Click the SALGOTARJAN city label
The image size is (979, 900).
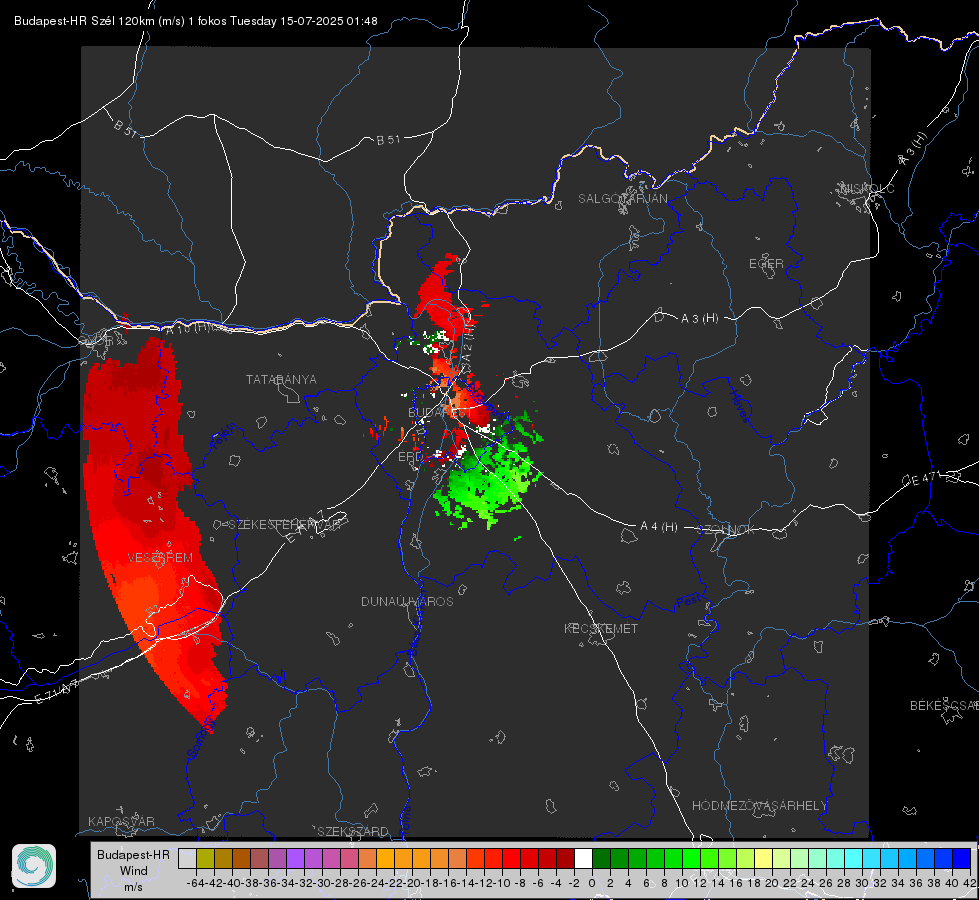622,199
